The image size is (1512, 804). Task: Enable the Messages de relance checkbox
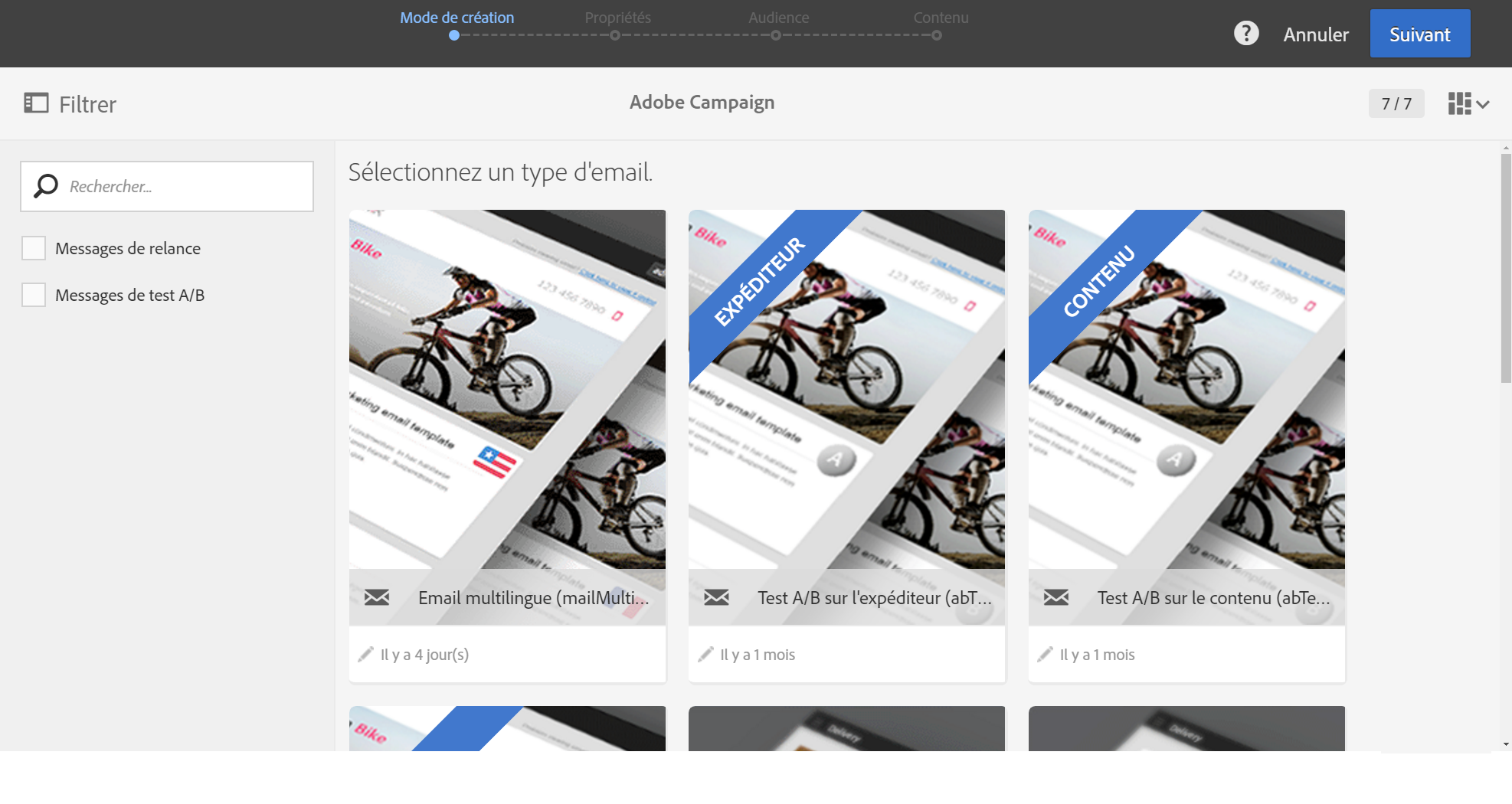(x=34, y=248)
